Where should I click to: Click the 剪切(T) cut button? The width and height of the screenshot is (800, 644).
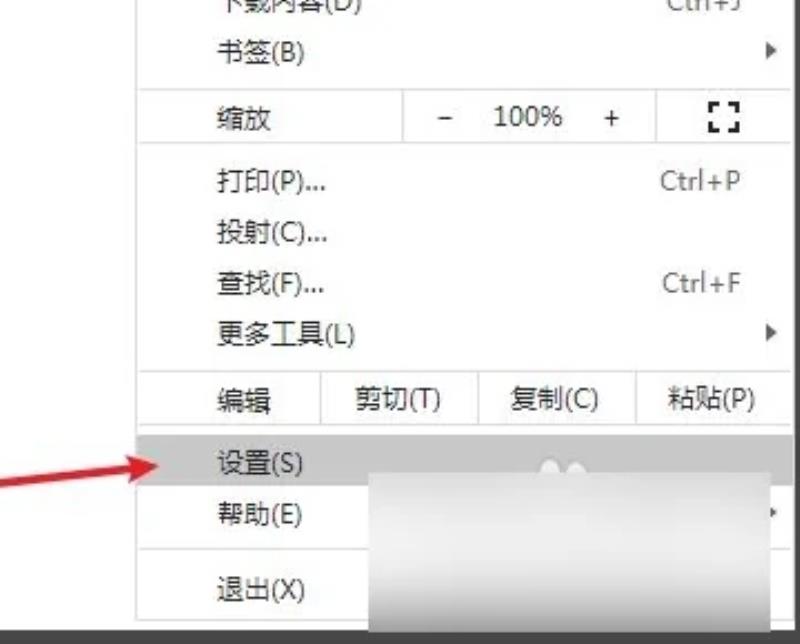398,399
